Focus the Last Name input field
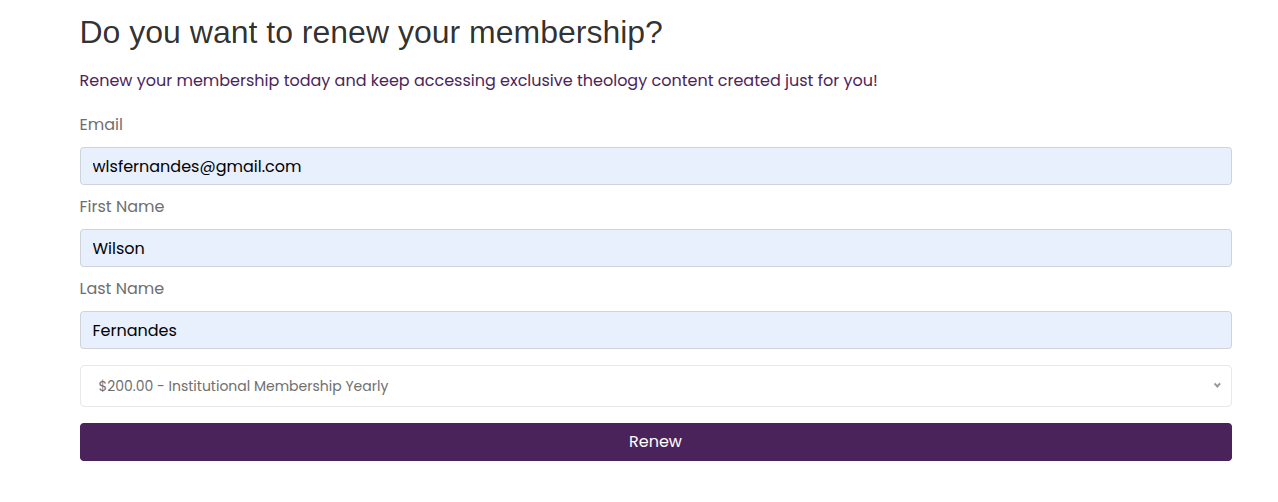1278x502 pixels. coord(655,330)
